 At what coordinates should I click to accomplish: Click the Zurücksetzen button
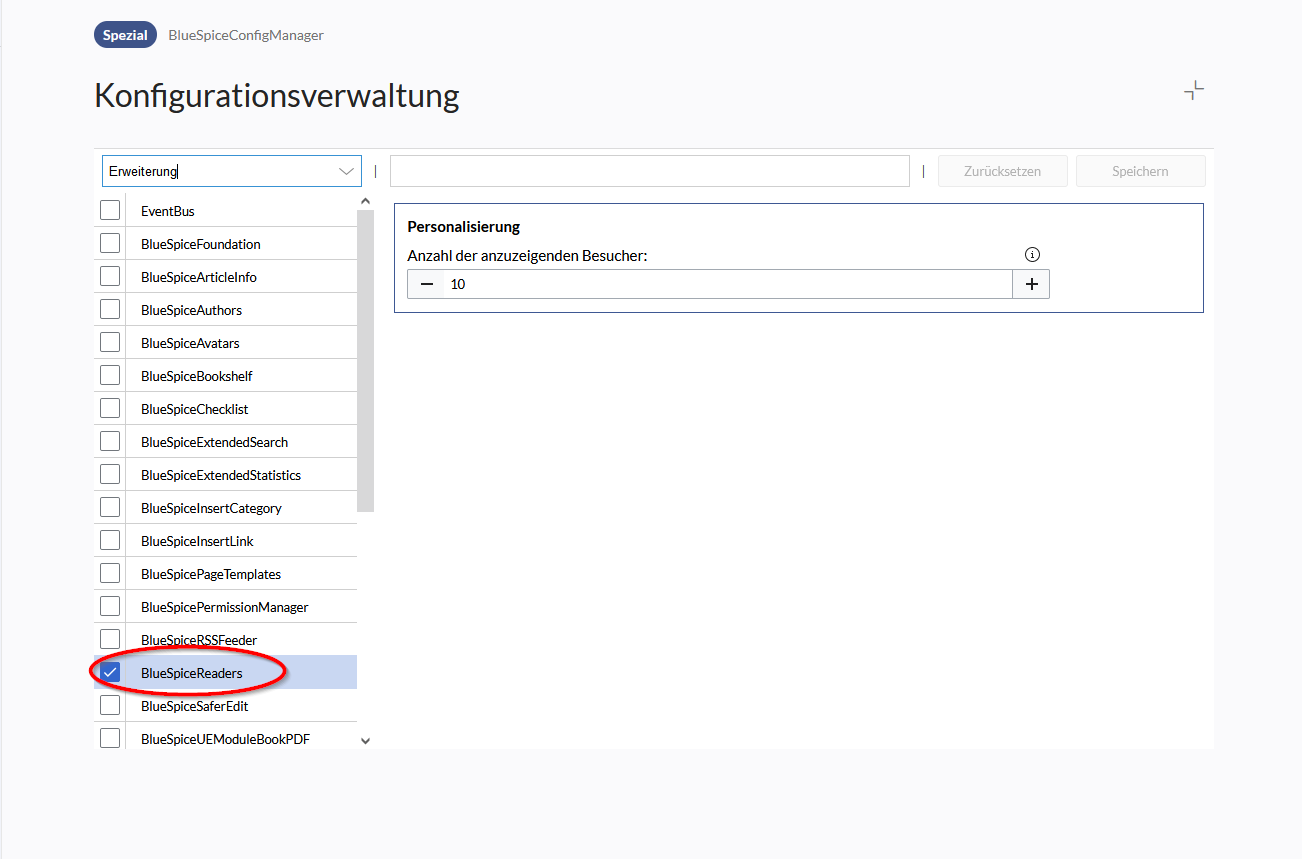pos(1002,171)
